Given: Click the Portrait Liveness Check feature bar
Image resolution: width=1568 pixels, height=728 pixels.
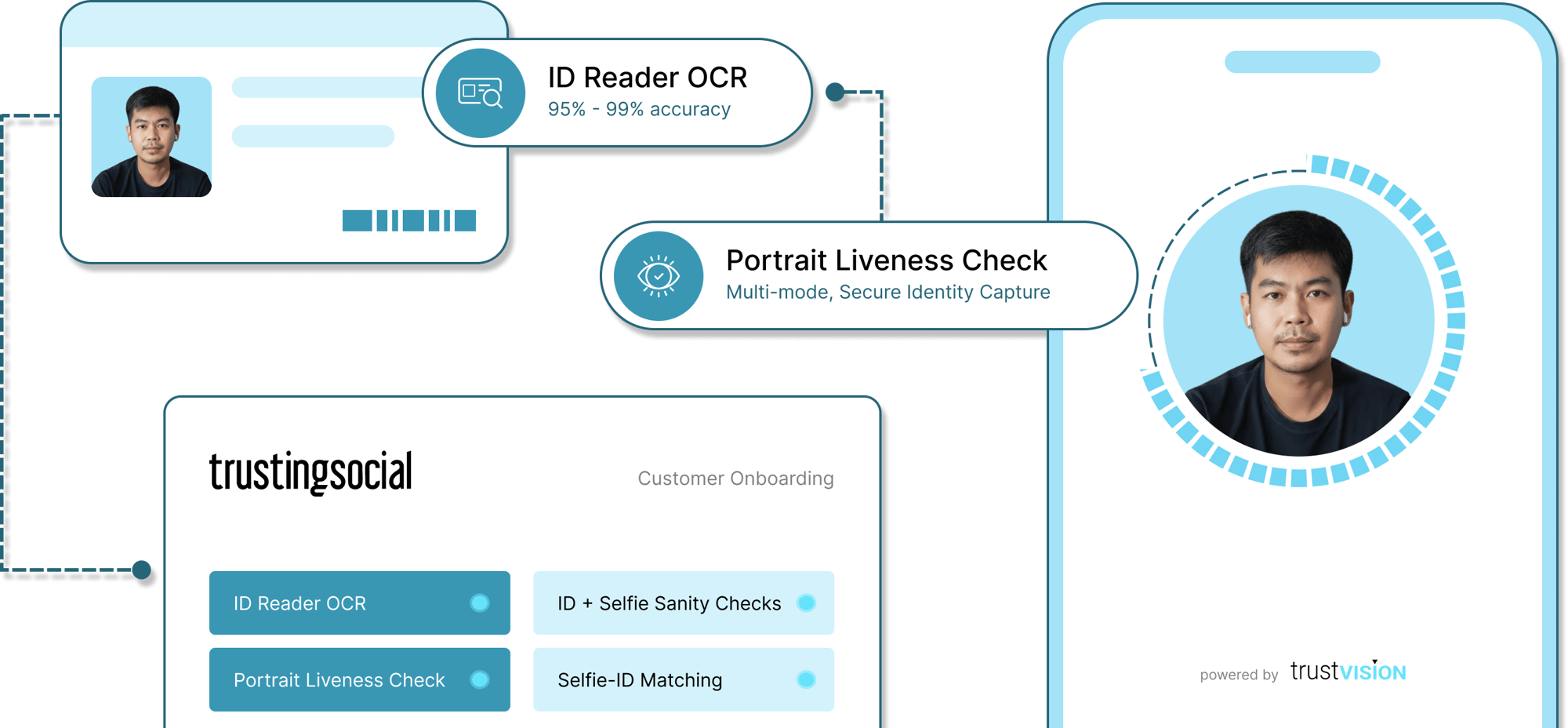Looking at the screenshot, I should tap(359, 680).
